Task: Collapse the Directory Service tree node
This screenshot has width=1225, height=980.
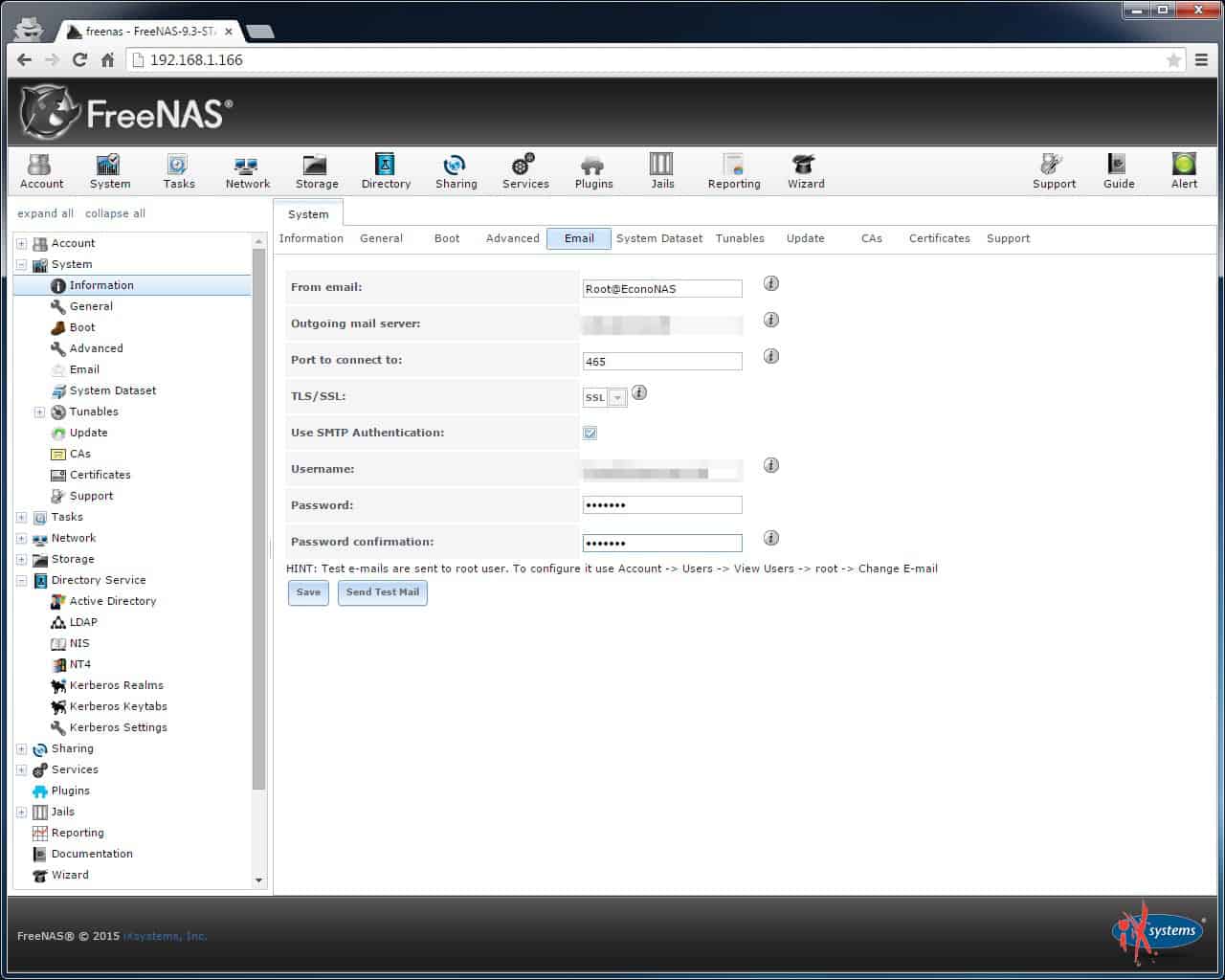Action: point(21,580)
